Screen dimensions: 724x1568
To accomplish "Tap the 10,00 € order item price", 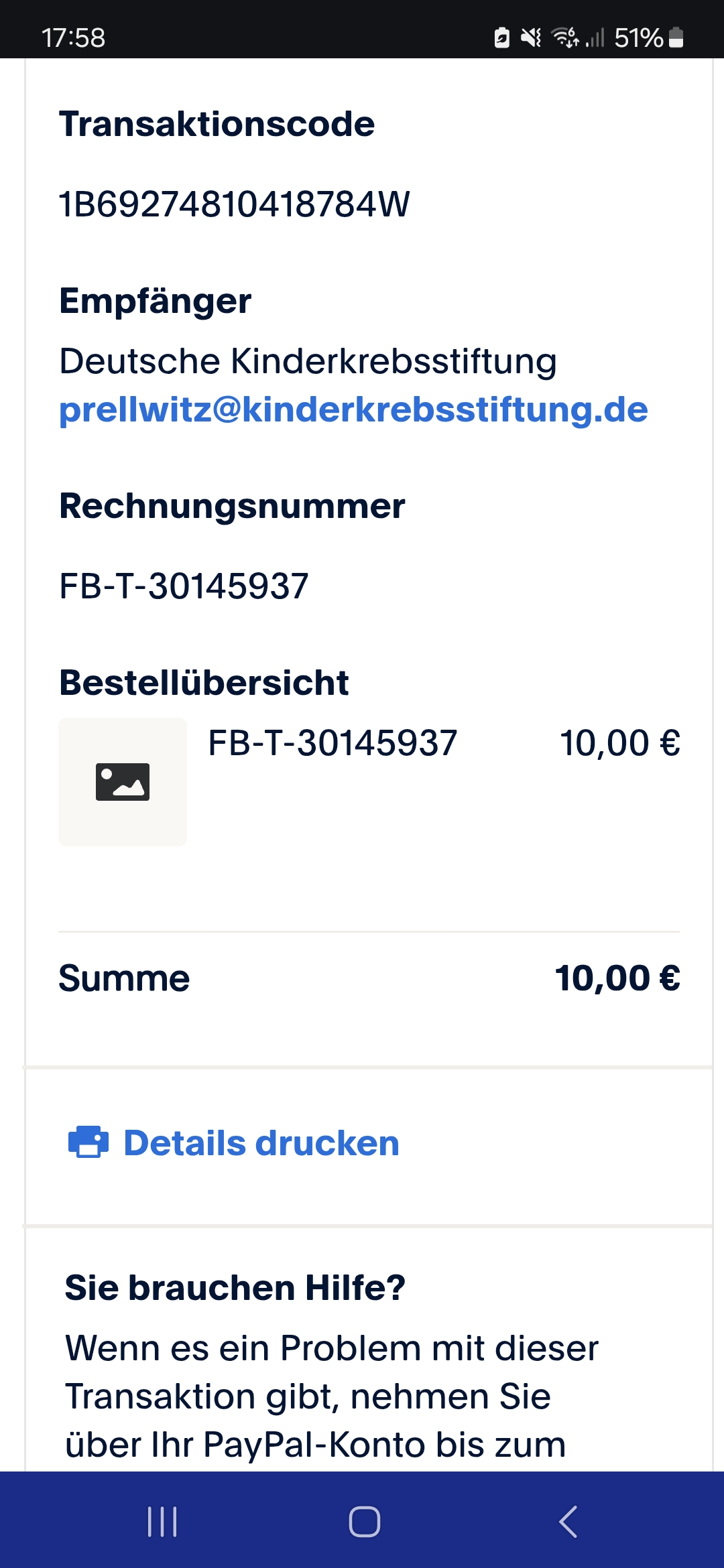I will 620,743.
